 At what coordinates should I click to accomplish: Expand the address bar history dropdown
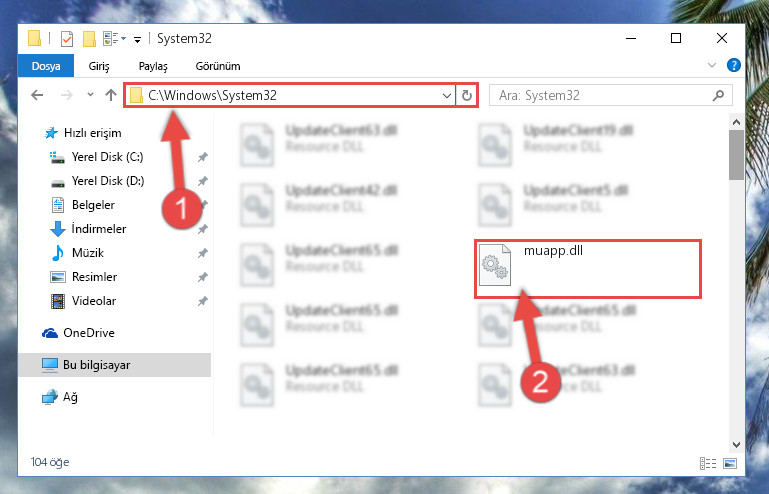click(446, 95)
